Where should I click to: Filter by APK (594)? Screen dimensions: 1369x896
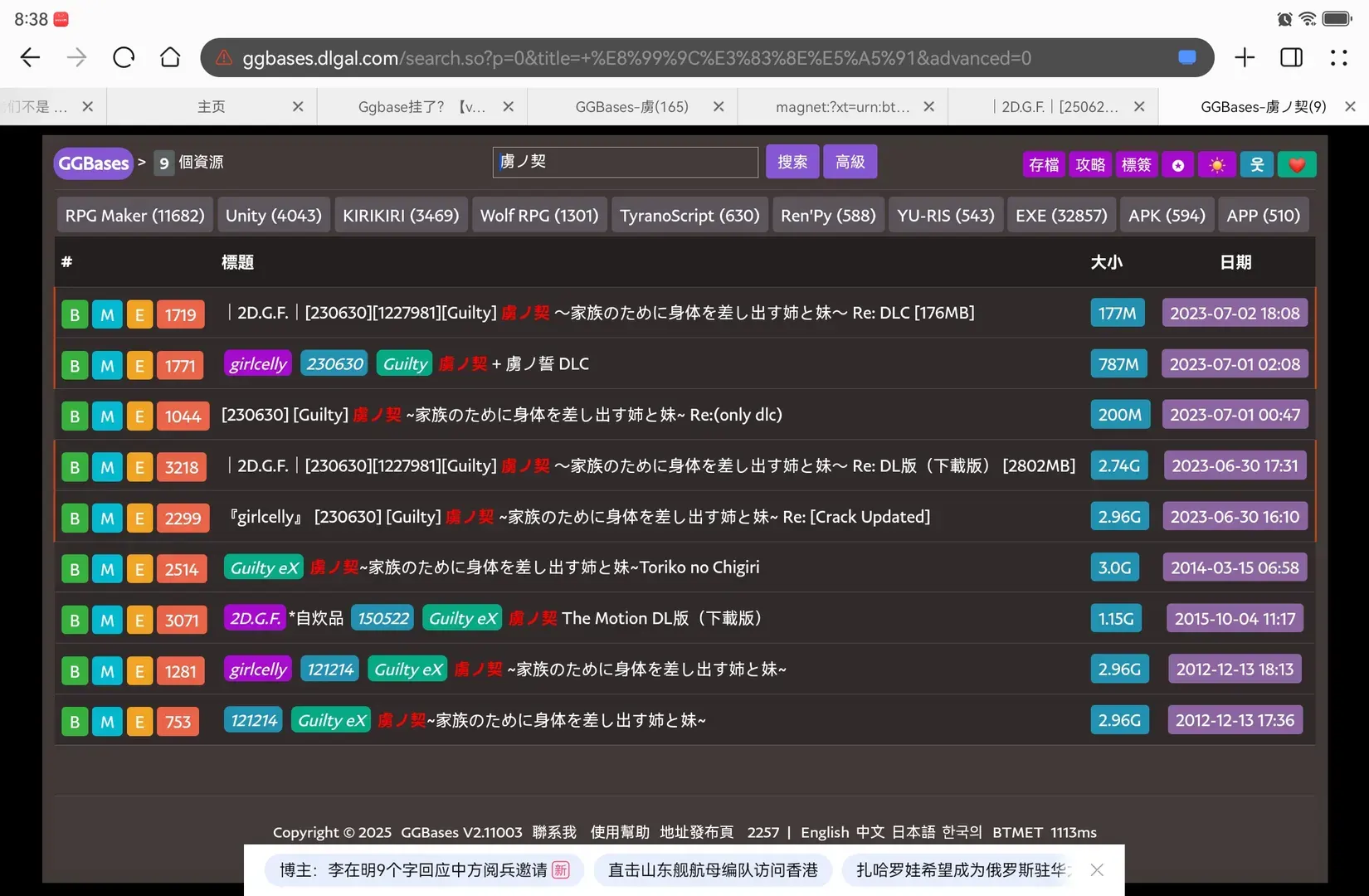coord(1167,216)
